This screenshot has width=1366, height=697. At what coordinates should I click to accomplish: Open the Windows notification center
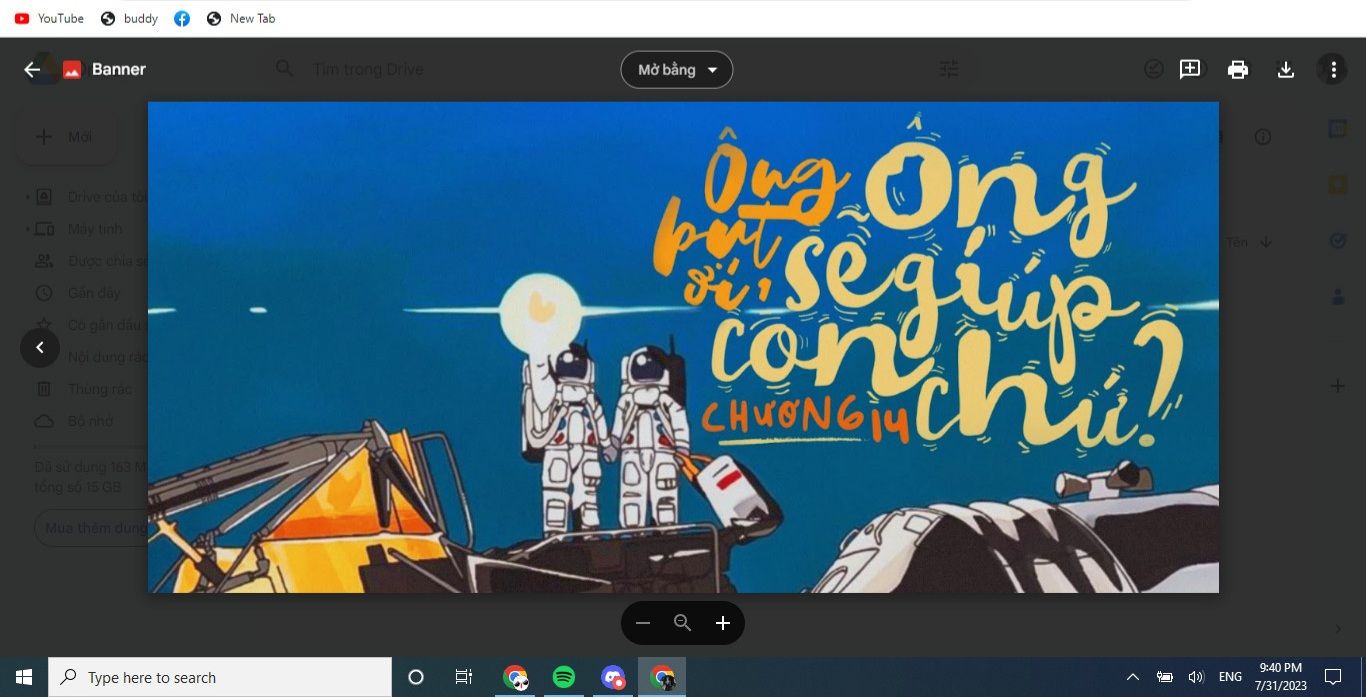[1332, 677]
